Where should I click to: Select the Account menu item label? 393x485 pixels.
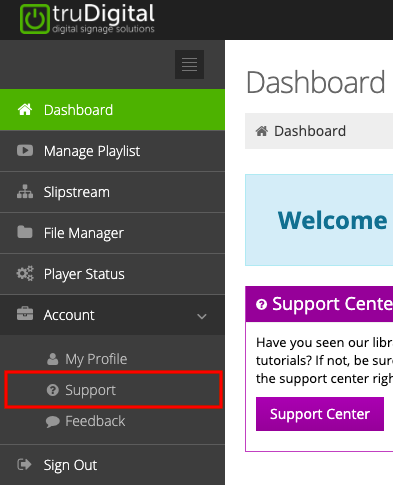click(x=69, y=315)
